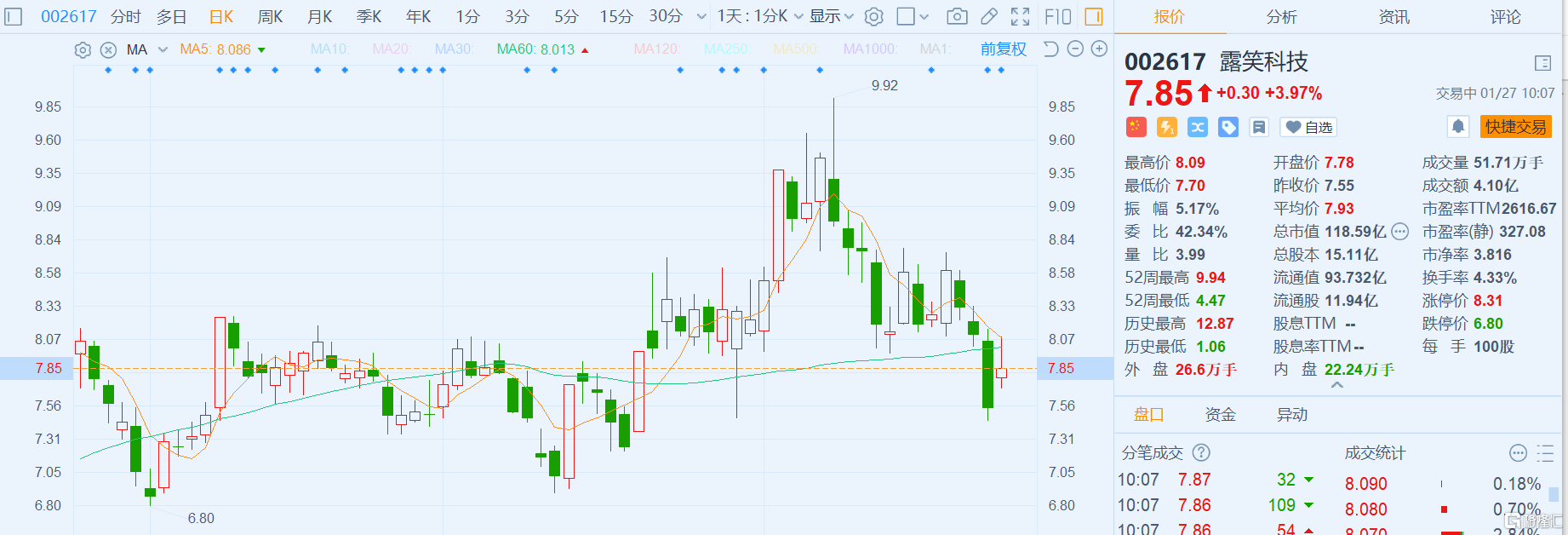Toggle MA30 line visibility
1568x535 pixels.
(454, 49)
